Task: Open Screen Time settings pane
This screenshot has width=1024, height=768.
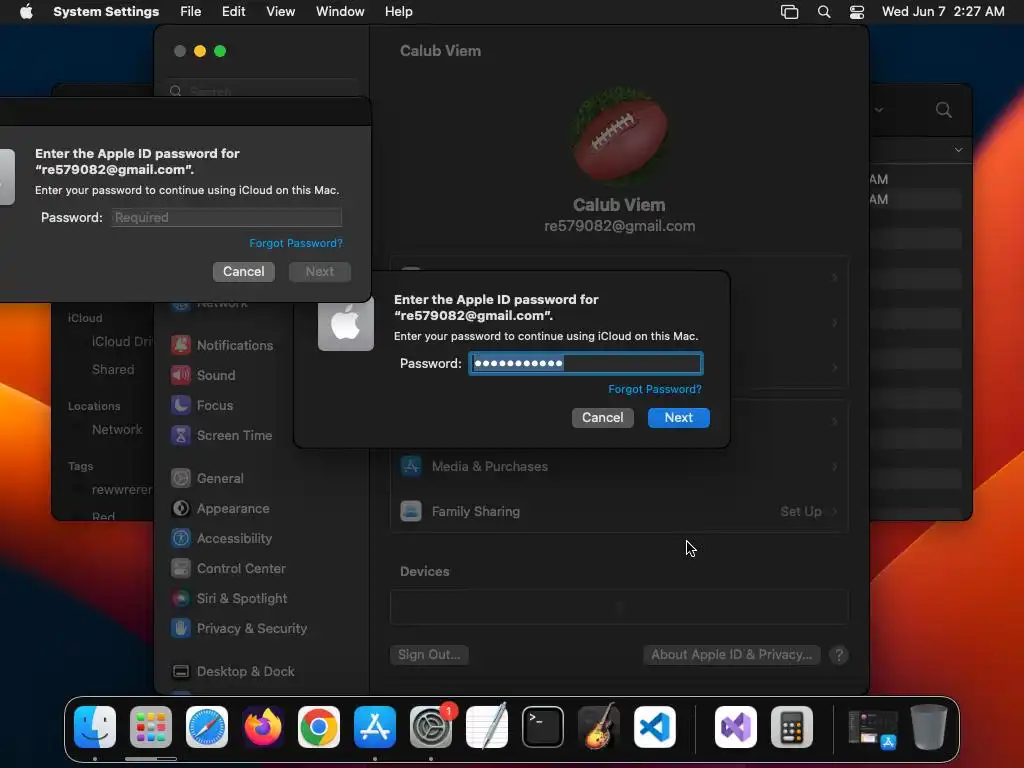Action: (221, 435)
